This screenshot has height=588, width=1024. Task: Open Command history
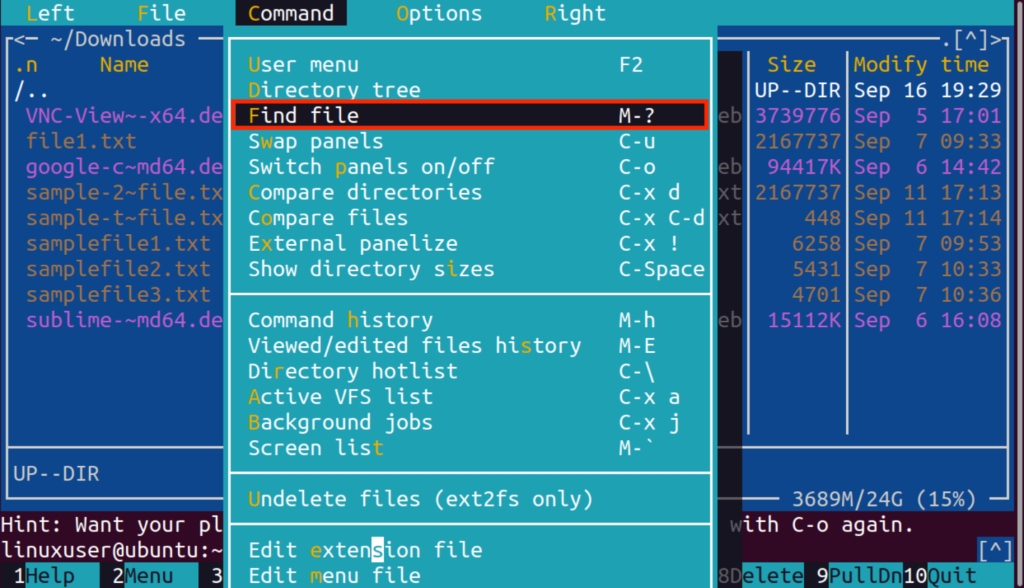tap(339, 320)
